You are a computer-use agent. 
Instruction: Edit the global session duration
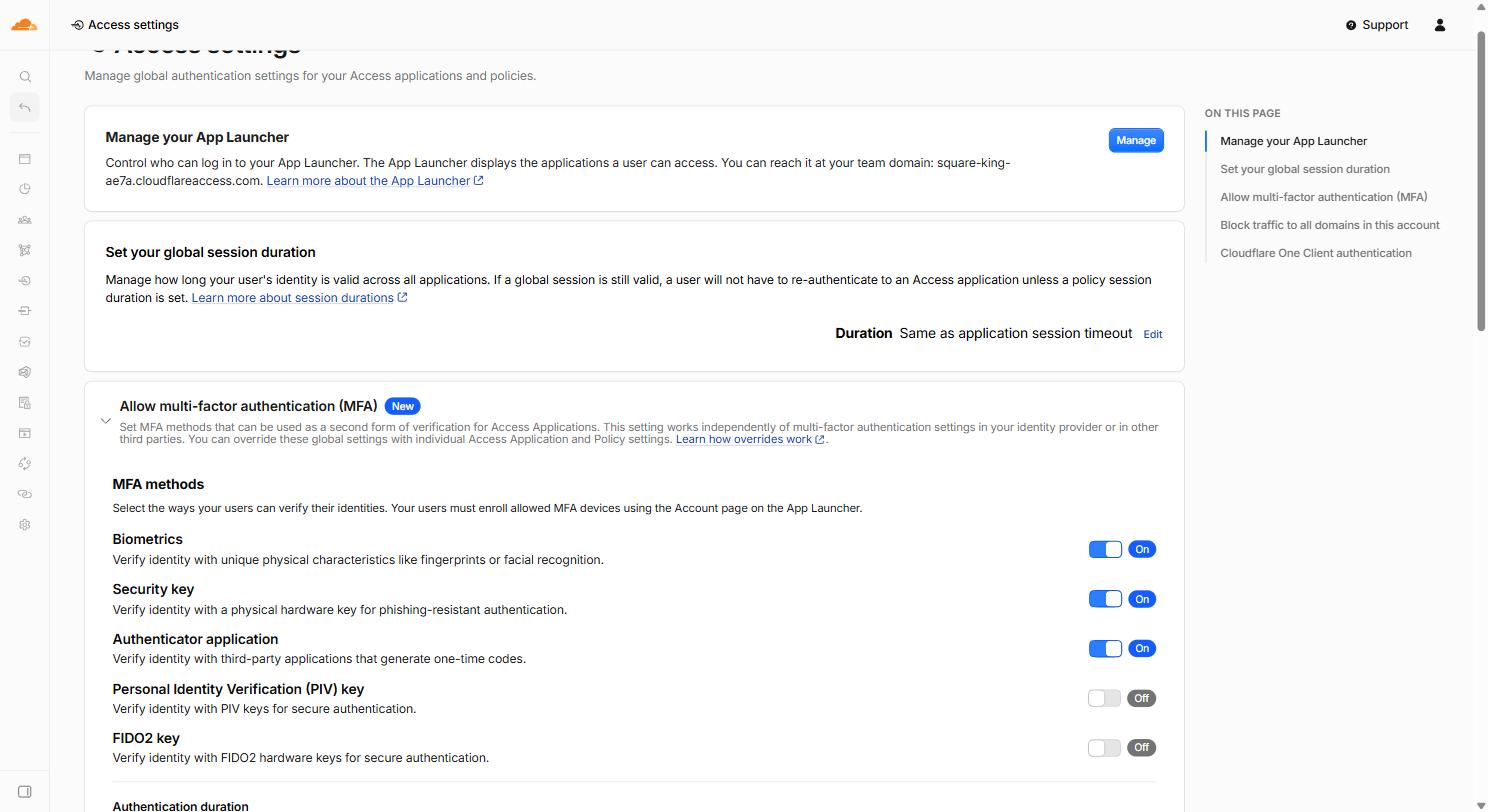(1153, 334)
